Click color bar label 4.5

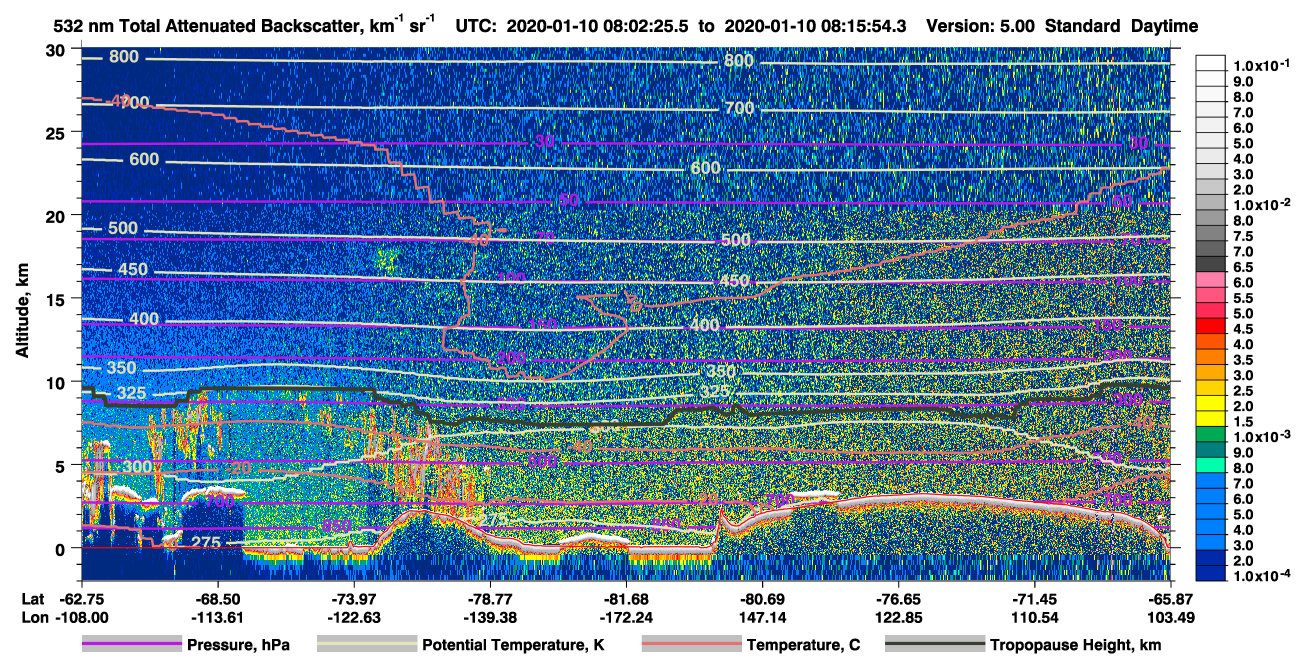(x=1244, y=329)
